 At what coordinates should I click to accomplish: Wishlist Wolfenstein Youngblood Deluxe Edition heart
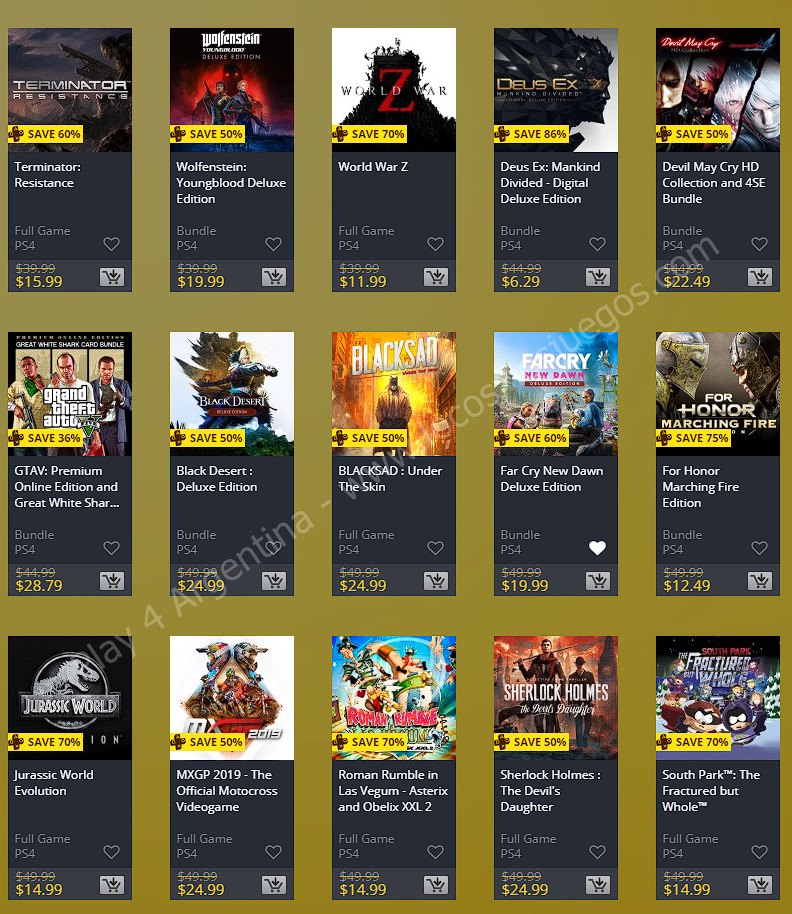click(x=273, y=244)
